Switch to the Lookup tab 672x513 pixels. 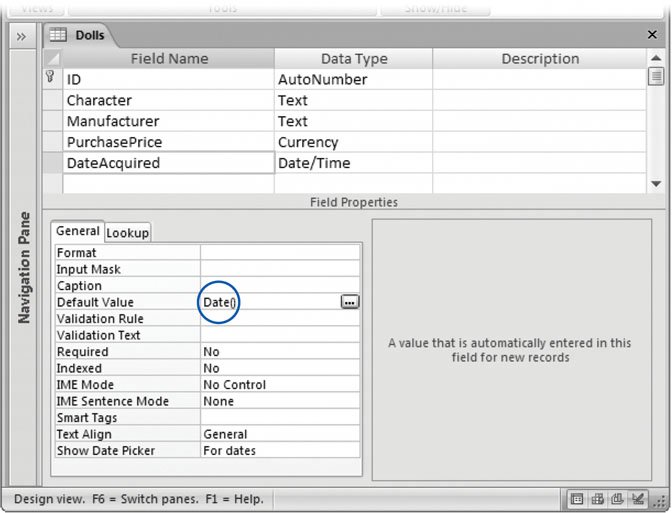coord(128,232)
